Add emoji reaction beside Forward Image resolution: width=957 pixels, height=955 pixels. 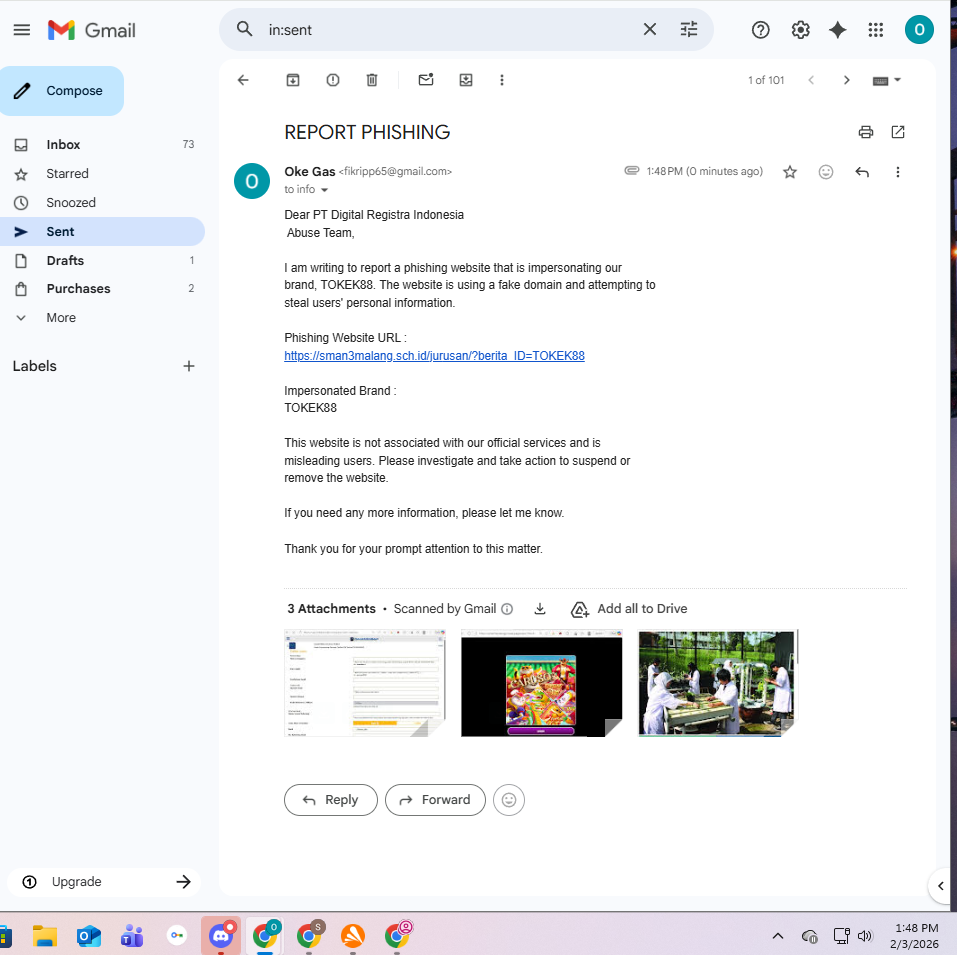(x=509, y=800)
